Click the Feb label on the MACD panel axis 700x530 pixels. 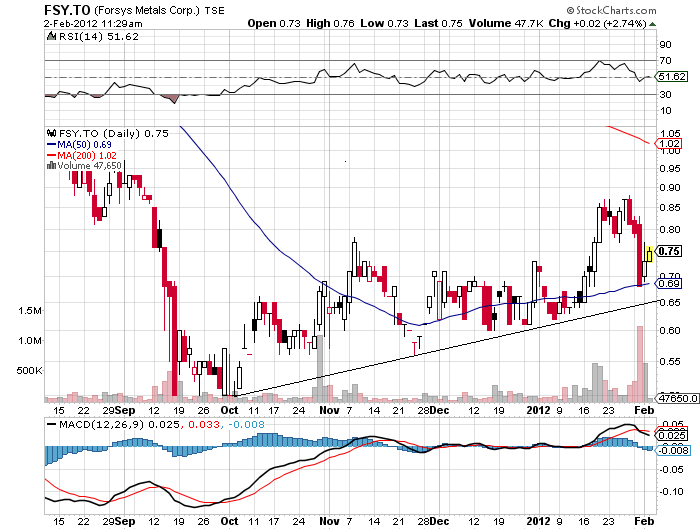(644, 521)
